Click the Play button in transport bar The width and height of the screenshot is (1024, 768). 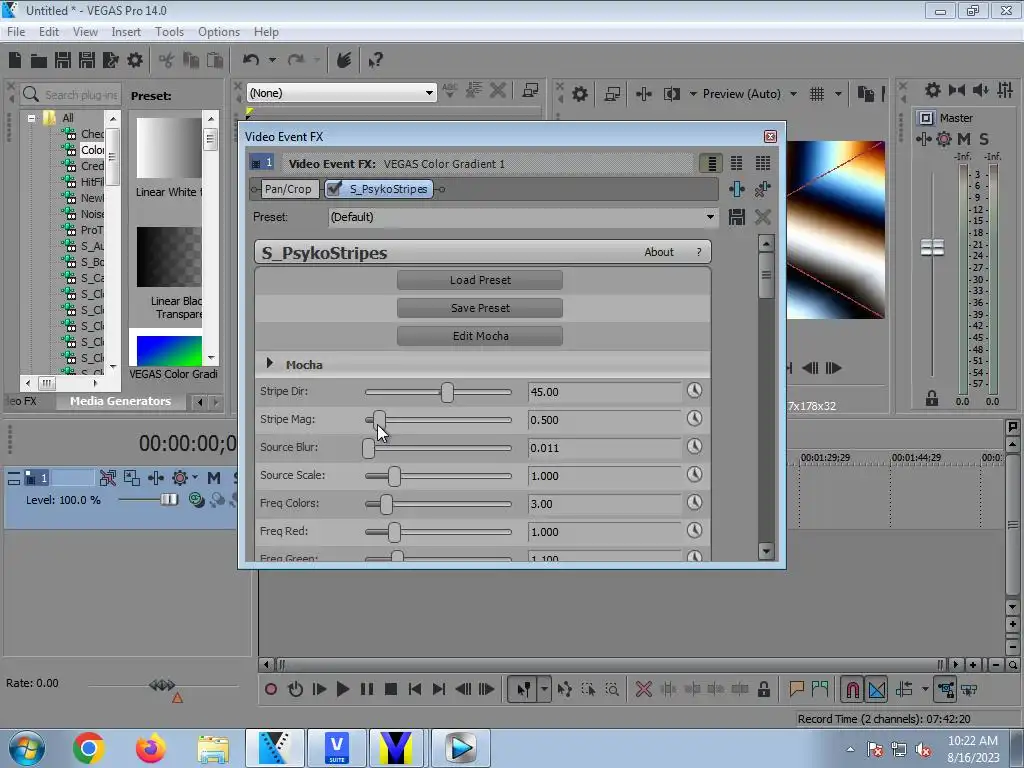(x=342, y=689)
